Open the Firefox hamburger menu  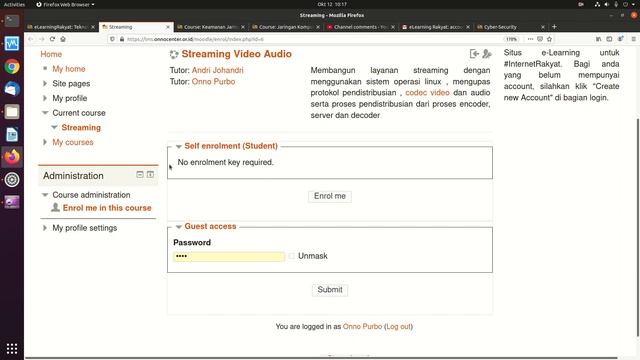(x=633, y=39)
